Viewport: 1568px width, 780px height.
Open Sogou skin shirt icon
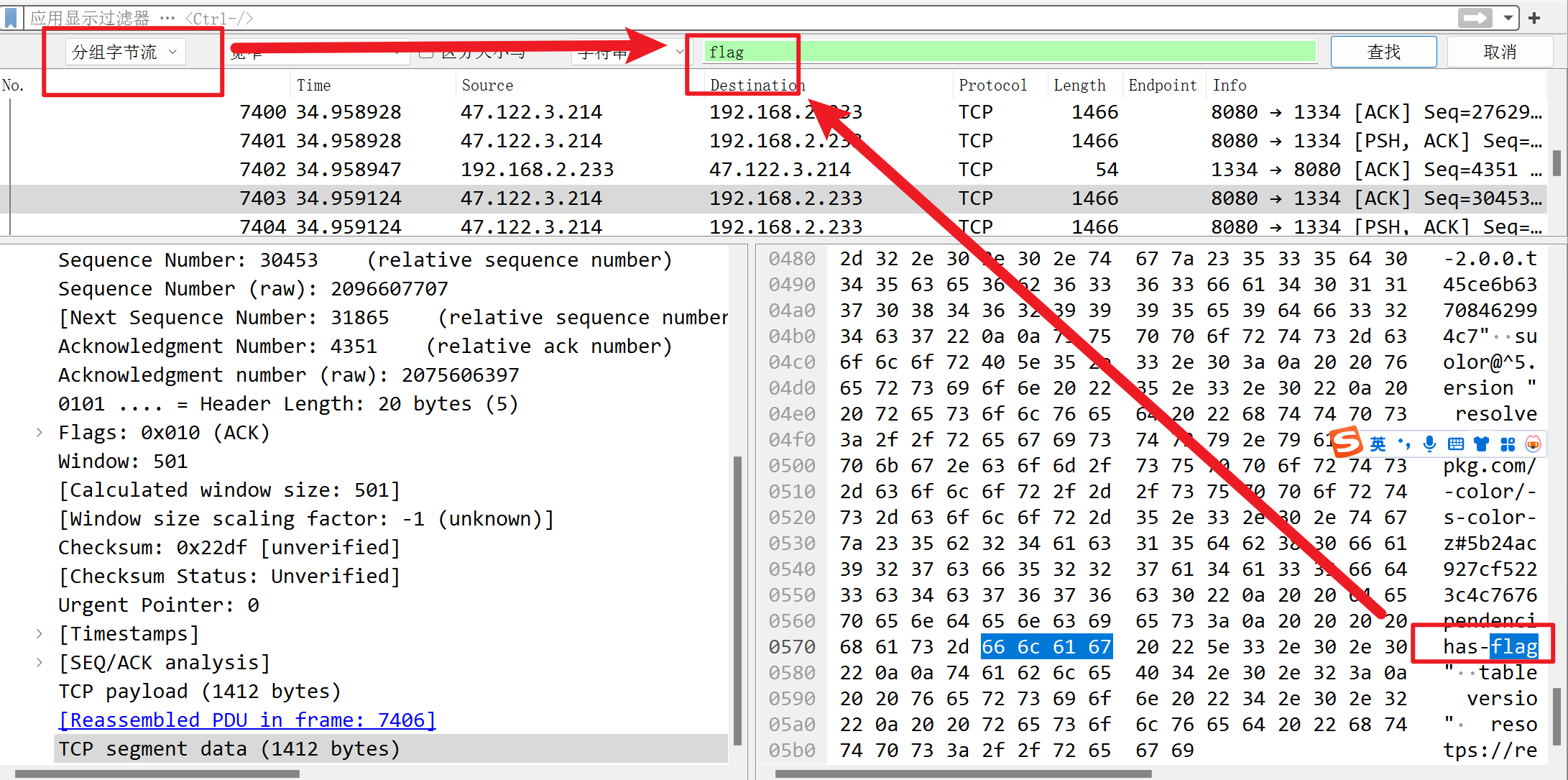point(1481,444)
